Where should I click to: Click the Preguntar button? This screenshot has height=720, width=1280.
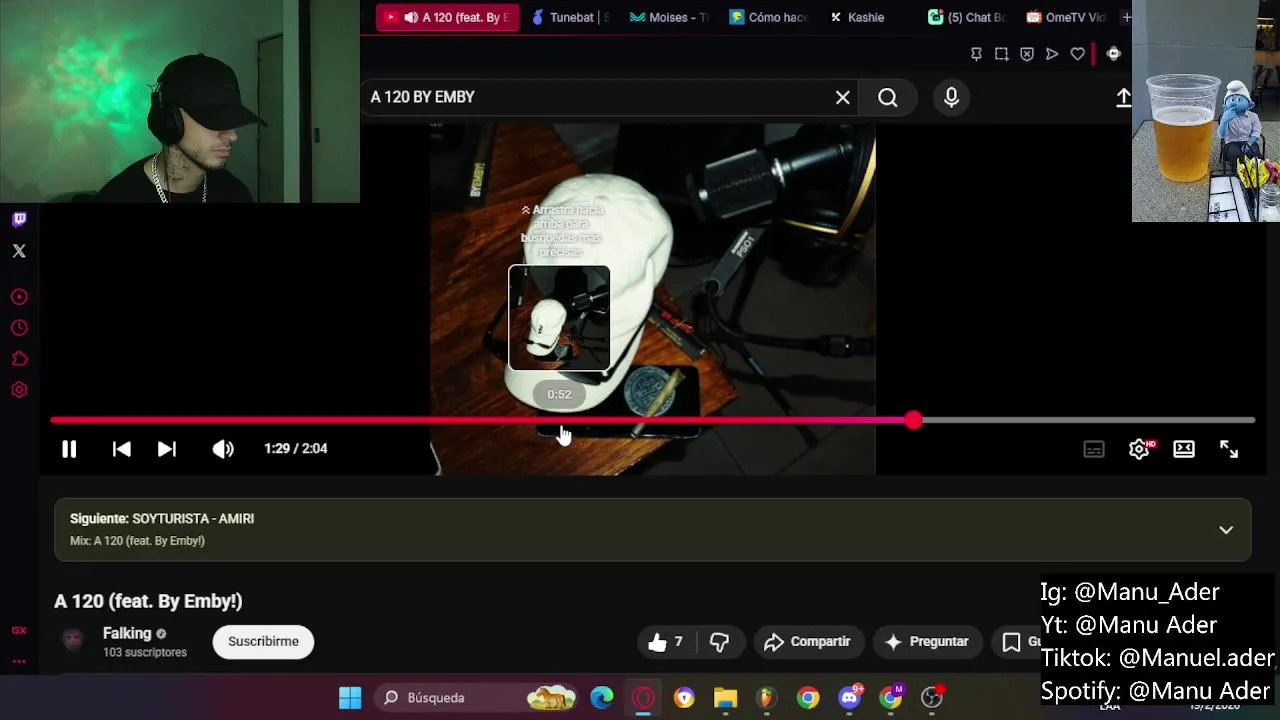coord(927,642)
